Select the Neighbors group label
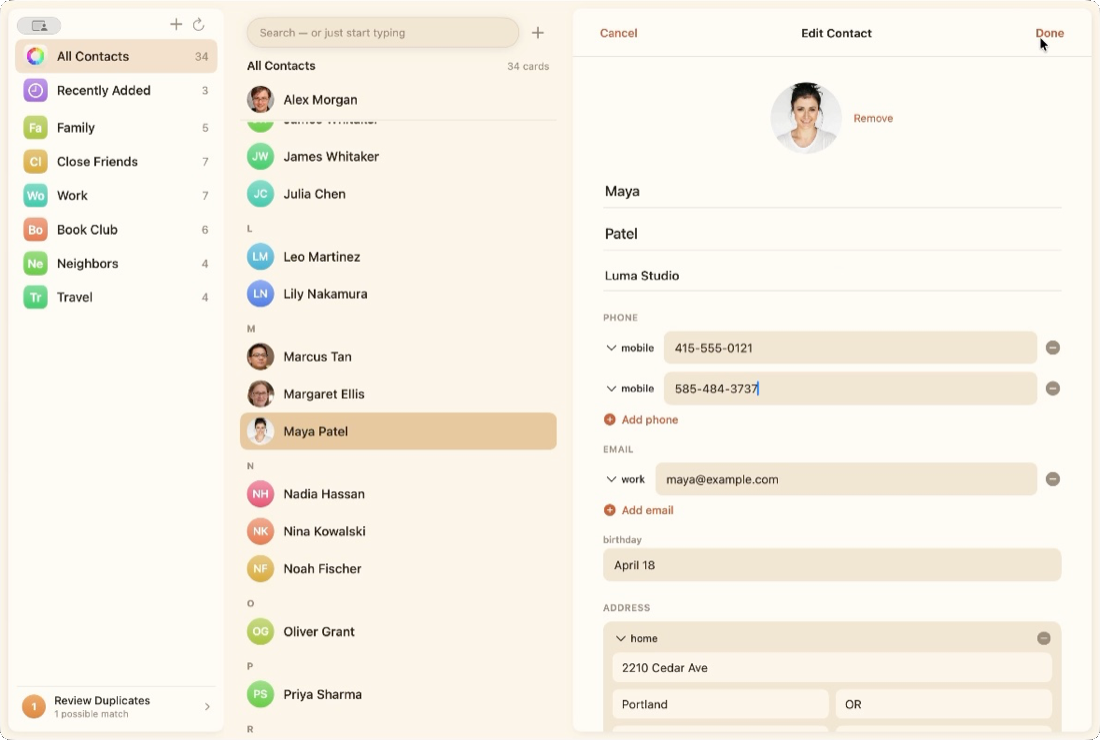The width and height of the screenshot is (1100, 740). [x=88, y=264]
